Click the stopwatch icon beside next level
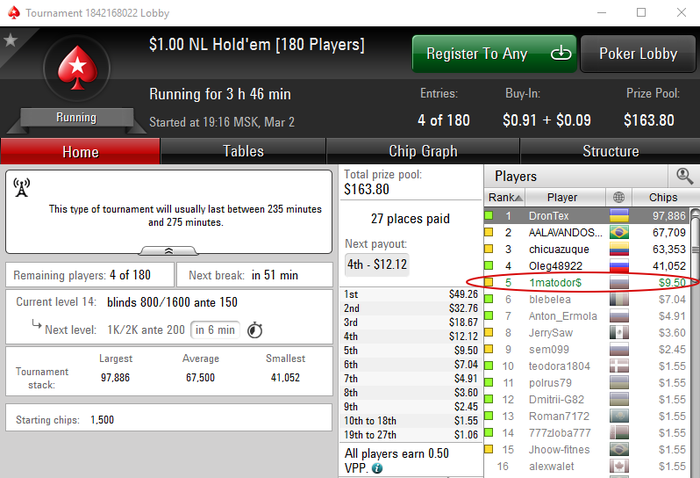The image size is (700, 478). pyautogui.click(x=255, y=330)
